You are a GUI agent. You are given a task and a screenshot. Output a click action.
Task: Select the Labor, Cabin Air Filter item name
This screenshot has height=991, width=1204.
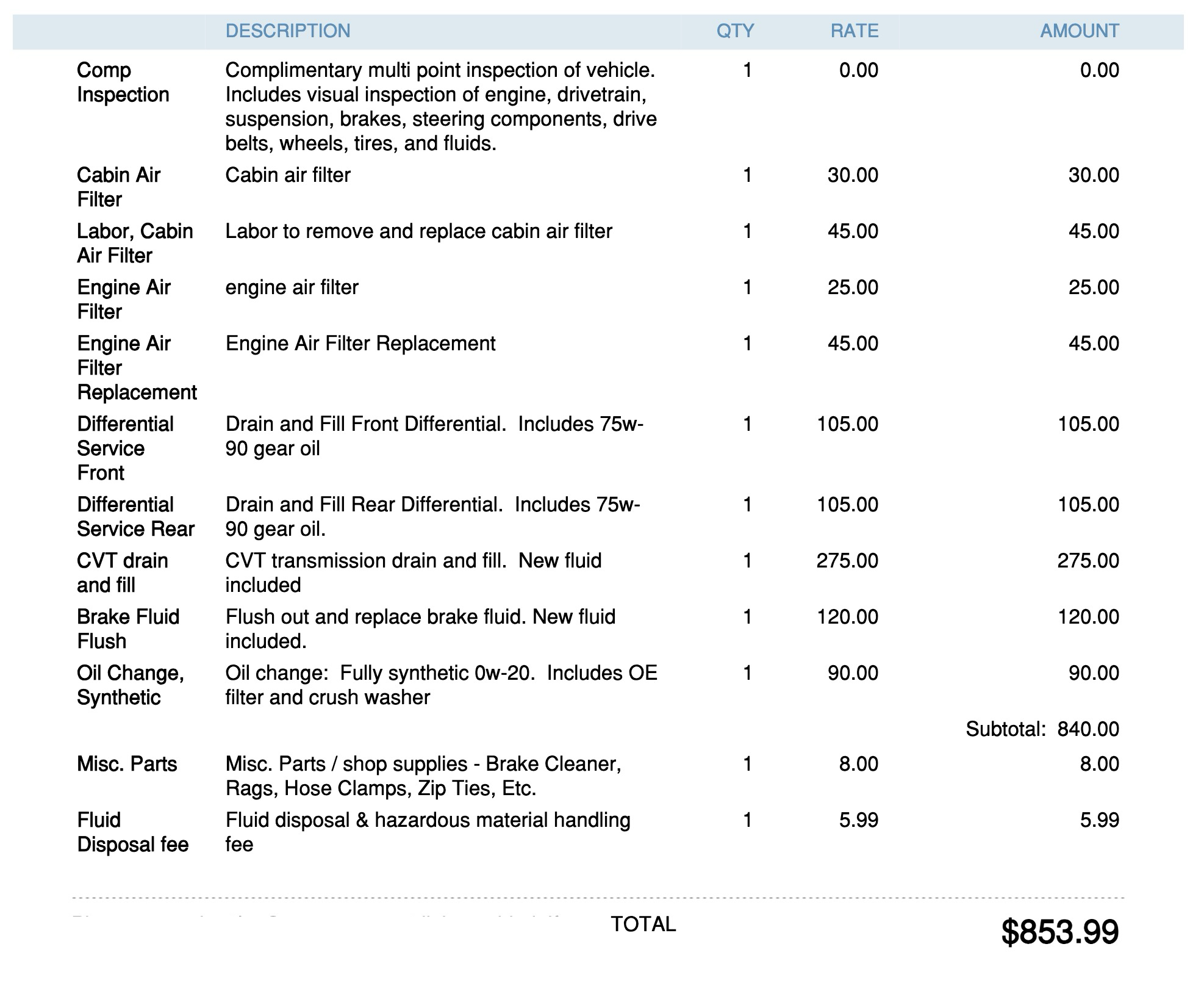(x=135, y=243)
